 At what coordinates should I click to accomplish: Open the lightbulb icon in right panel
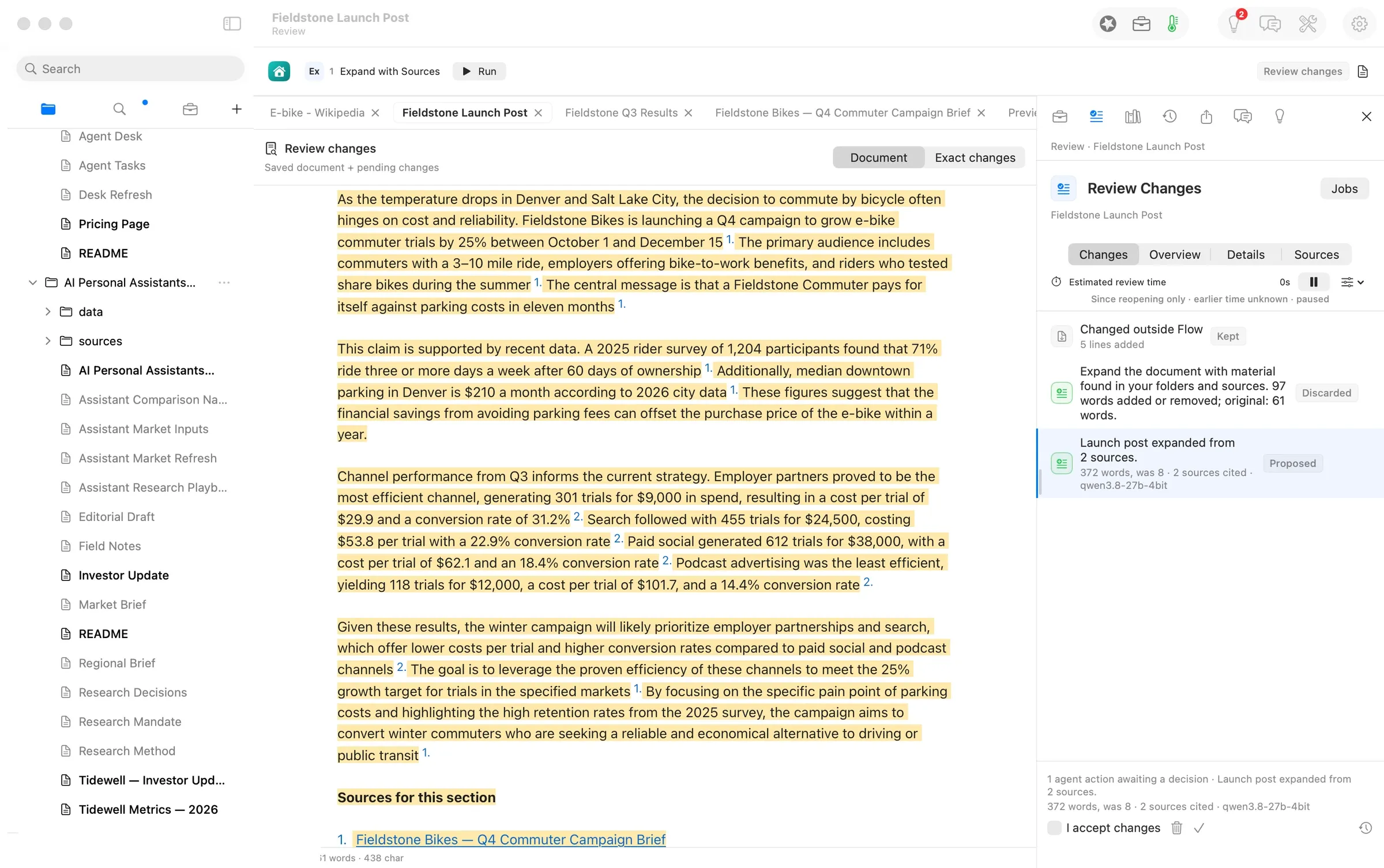pos(1280,116)
